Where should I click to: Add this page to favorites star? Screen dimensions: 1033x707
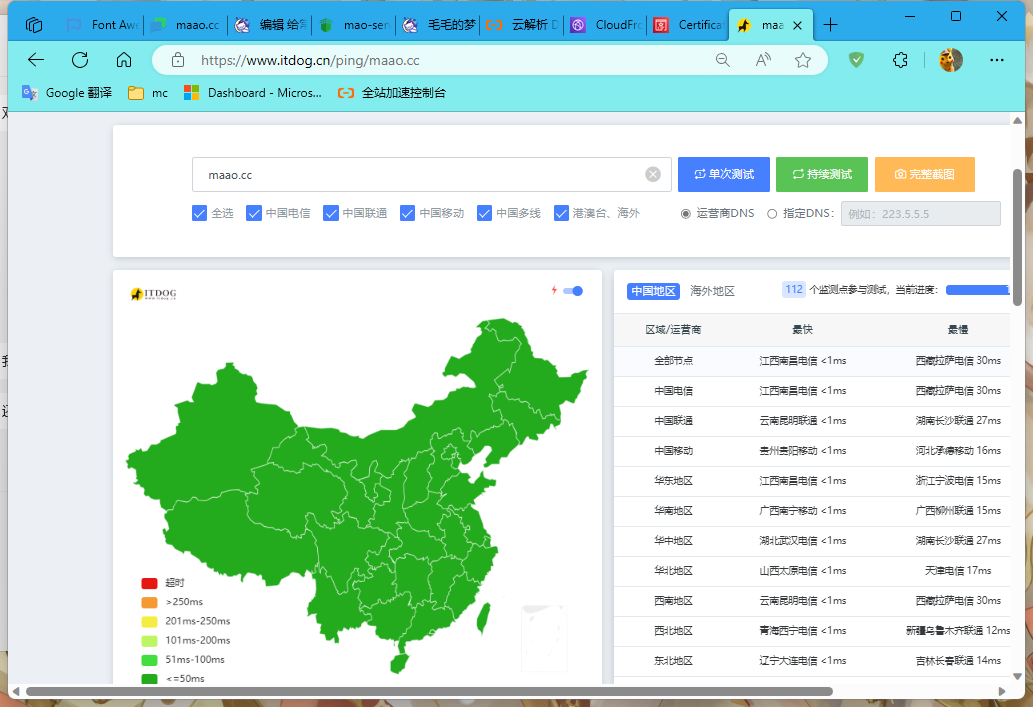(802, 60)
